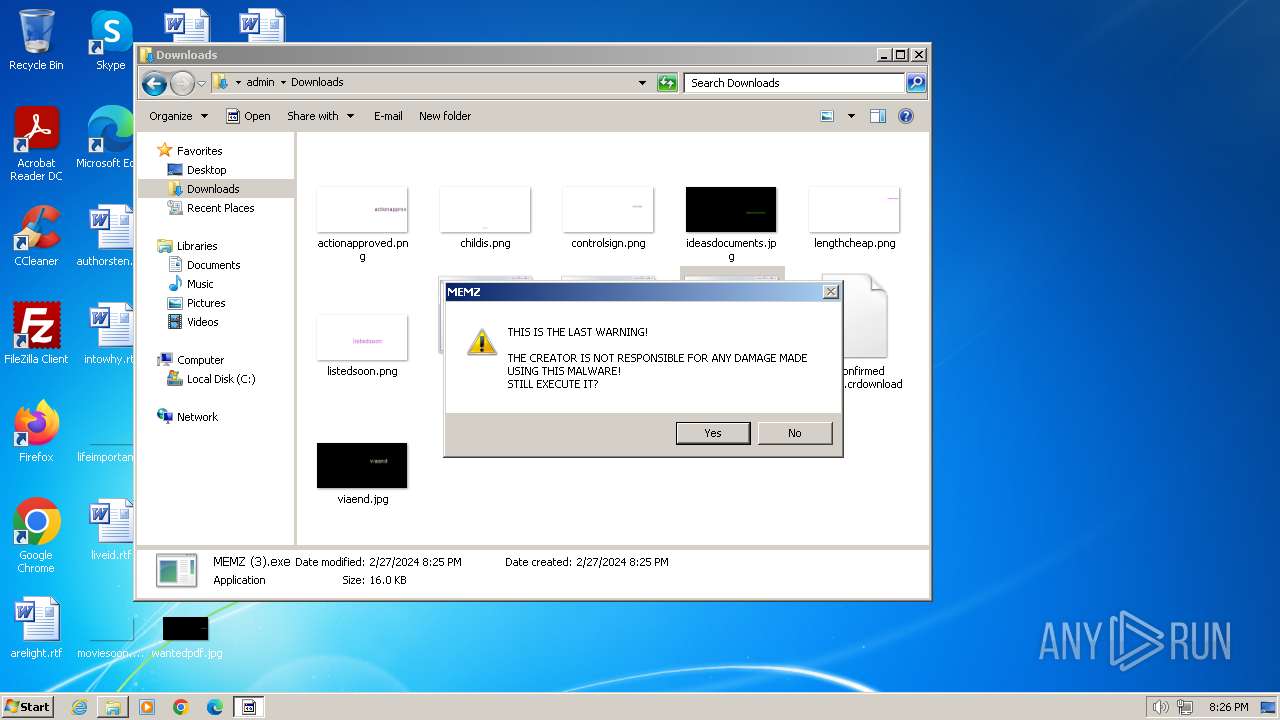Select Computer in navigation pane
Image resolution: width=1280 pixels, height=720 pixels.
coord(200,360)
